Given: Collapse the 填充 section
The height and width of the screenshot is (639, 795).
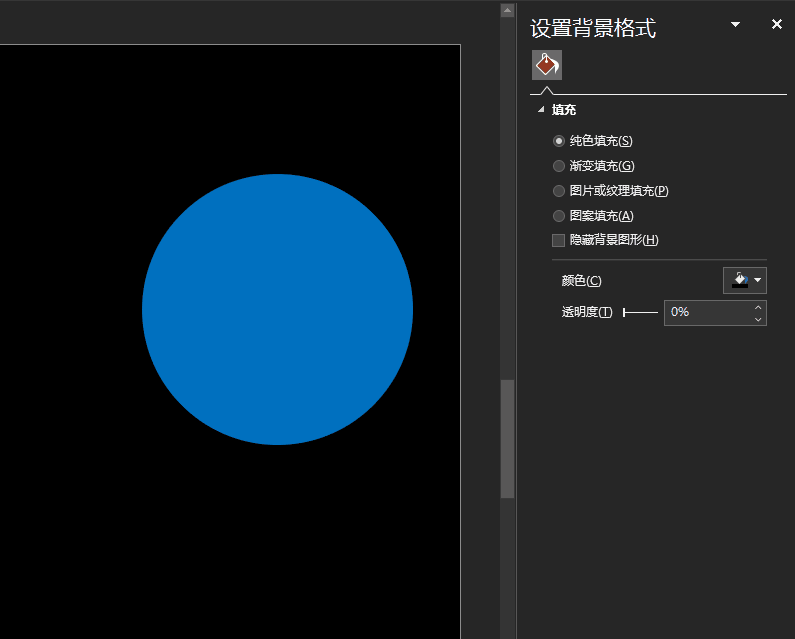Looking at the screenshot, I should tap(541, 109).
